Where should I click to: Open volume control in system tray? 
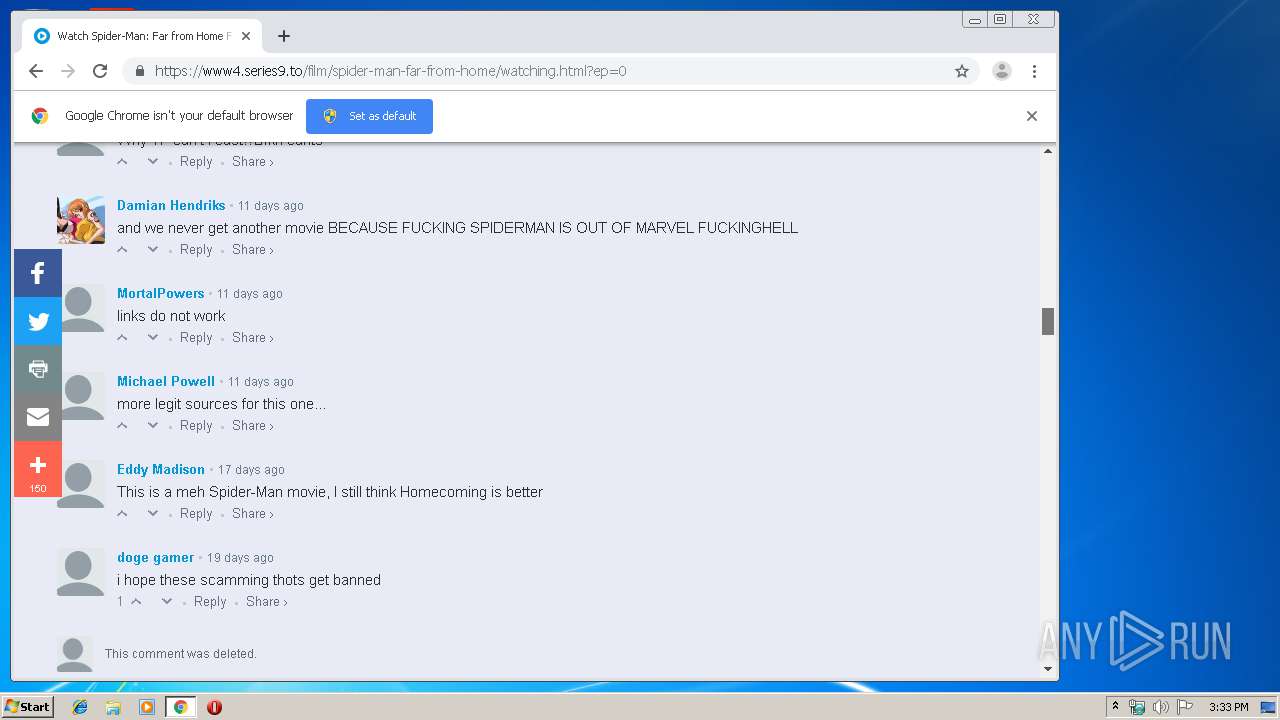[x=1160, y=707]
